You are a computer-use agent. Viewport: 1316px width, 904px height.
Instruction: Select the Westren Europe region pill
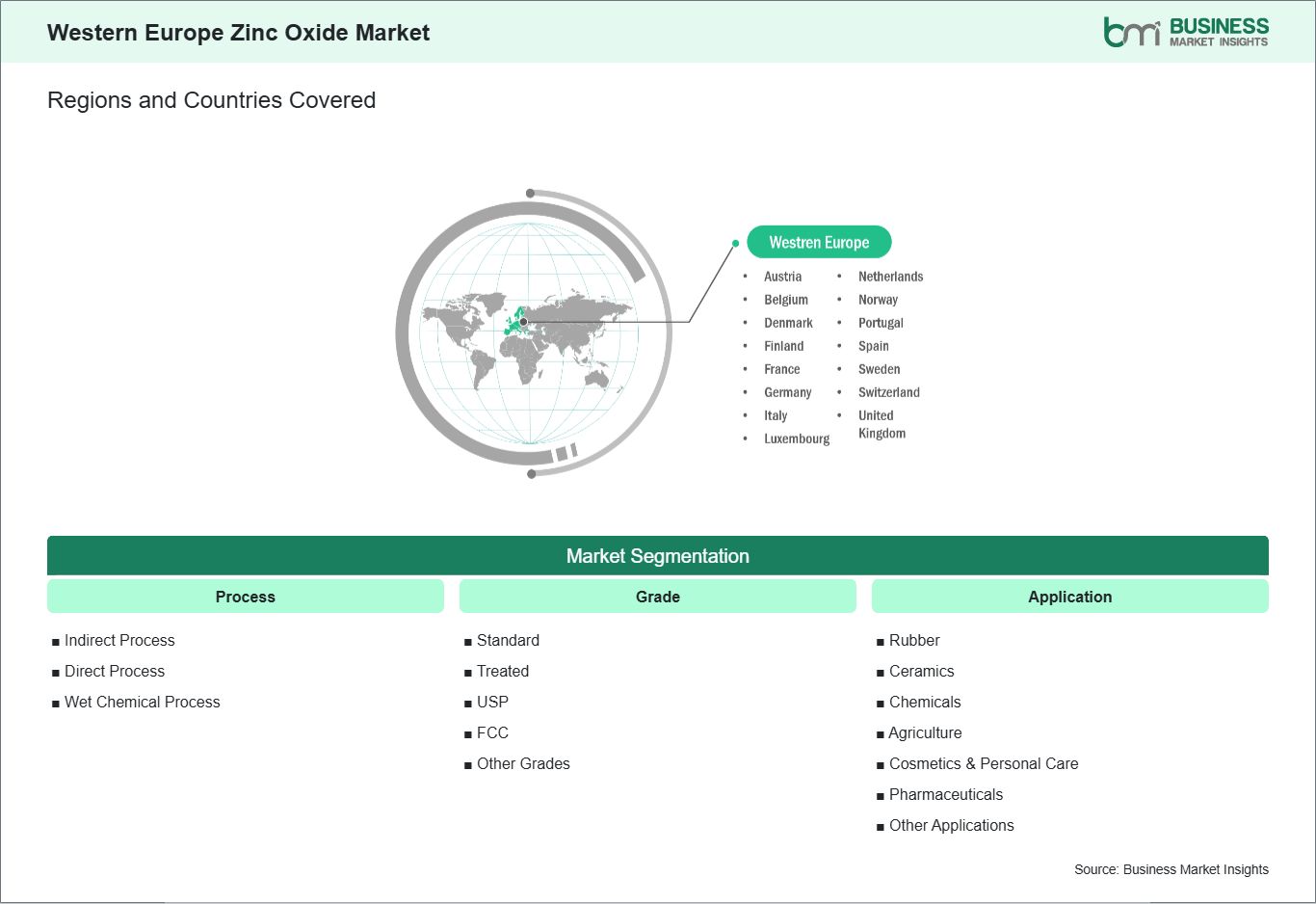pyautogui.click(x=819, y=242)
